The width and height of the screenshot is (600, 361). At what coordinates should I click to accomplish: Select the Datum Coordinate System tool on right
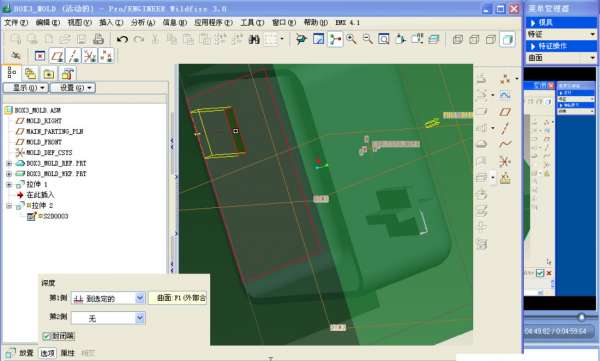pos(505,162)
